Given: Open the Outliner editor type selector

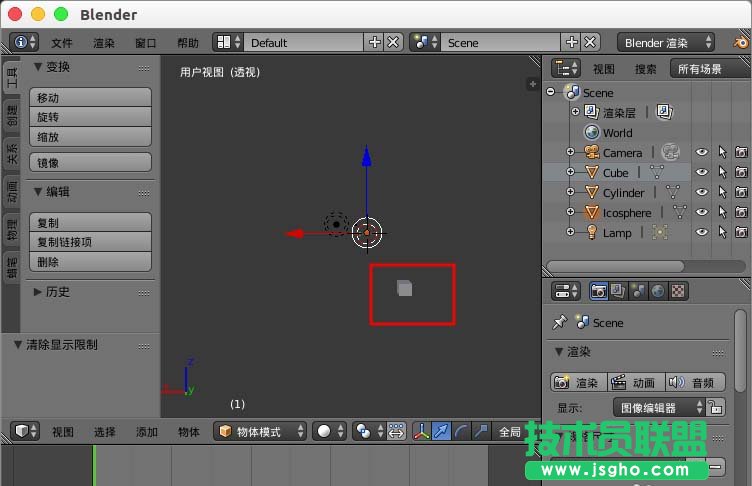Looking at the screenshot, I should coord(566,69).
